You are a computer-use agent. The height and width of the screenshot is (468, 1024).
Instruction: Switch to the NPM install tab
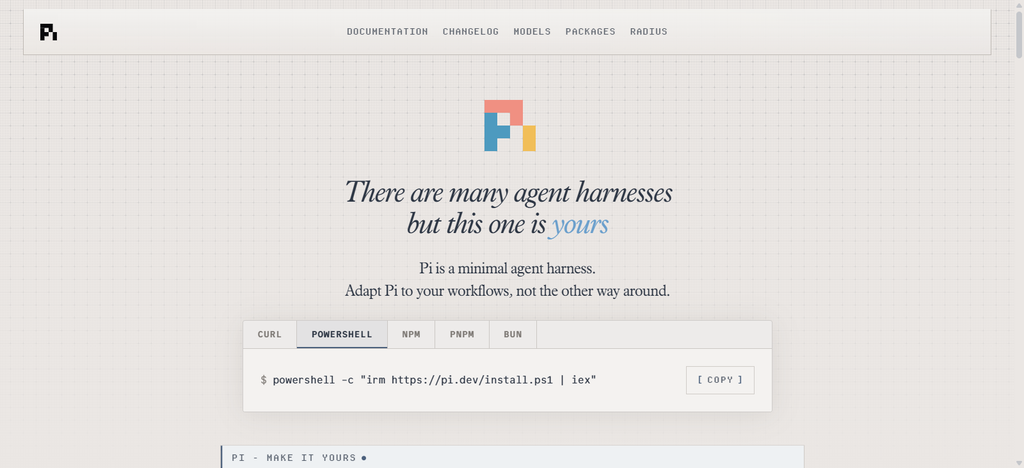tap(411, 334)
